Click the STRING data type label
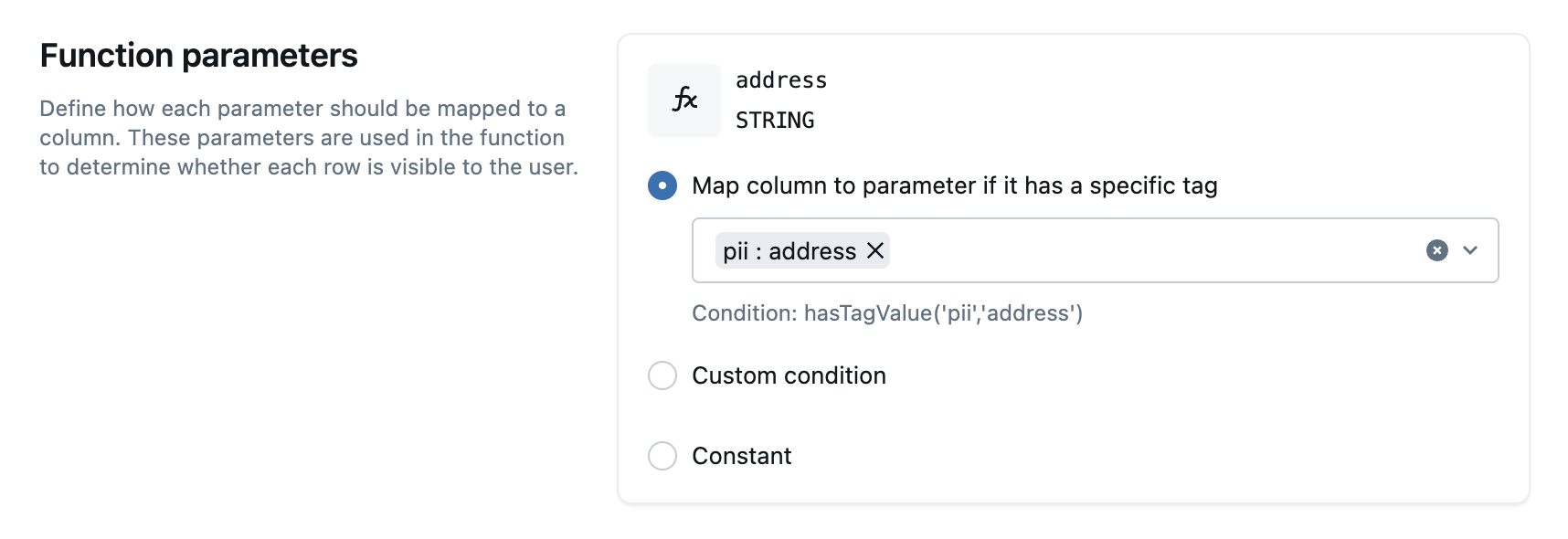This screenshot has width=1568, height=539. (774, 121)
